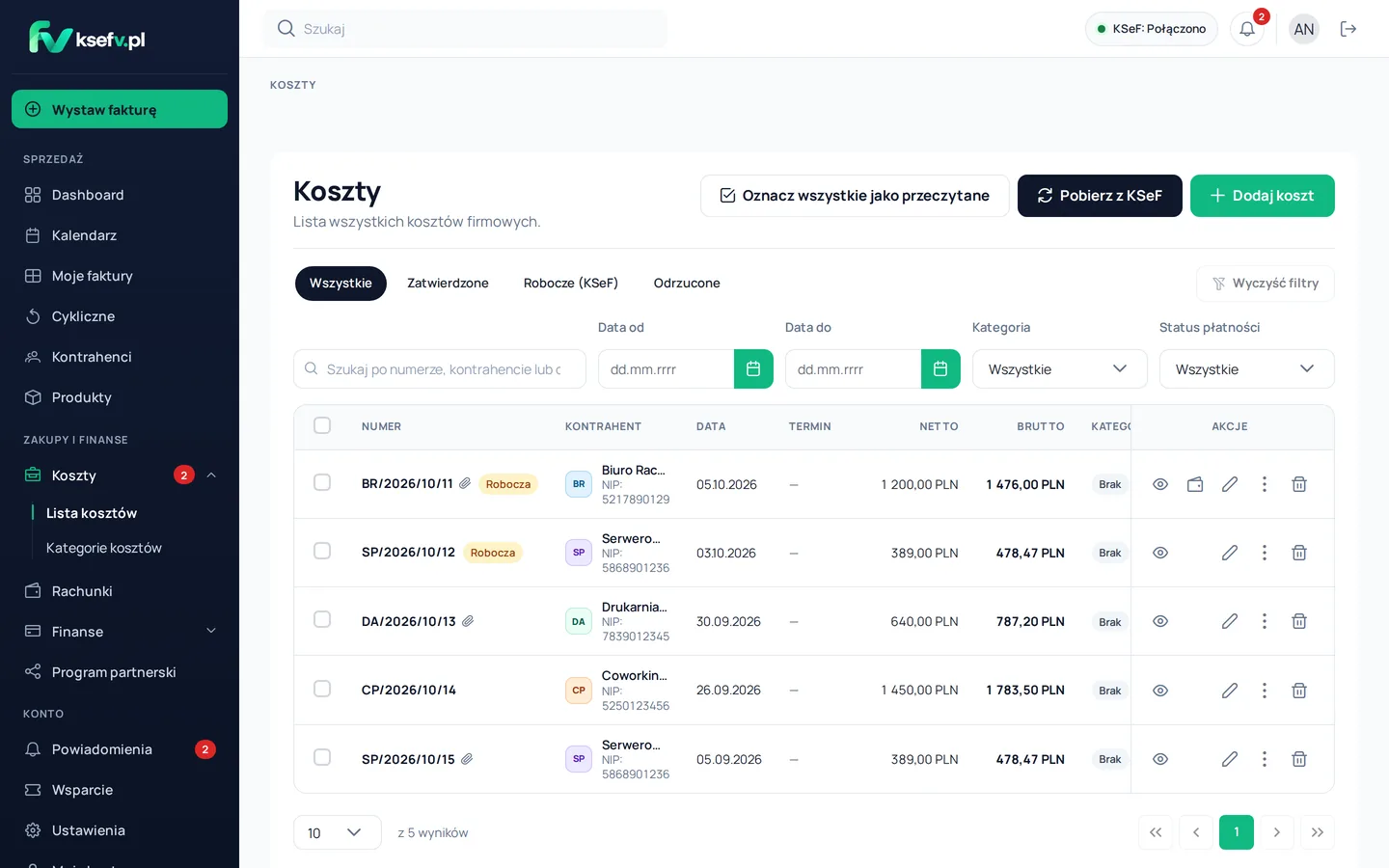Switch to the Robocze (KSeF) tab
Screen dimensions: 1389x868
tap(571, 284)
